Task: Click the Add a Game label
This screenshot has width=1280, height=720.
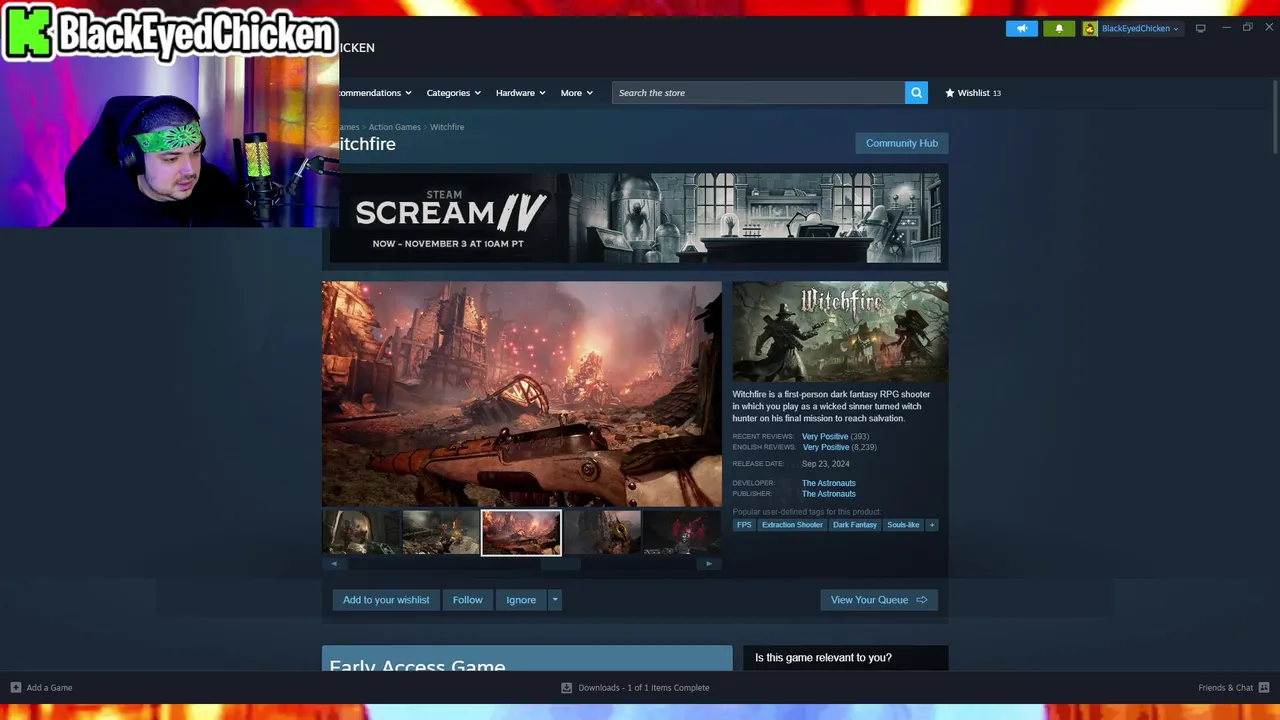Action: (x=49, y=687)
